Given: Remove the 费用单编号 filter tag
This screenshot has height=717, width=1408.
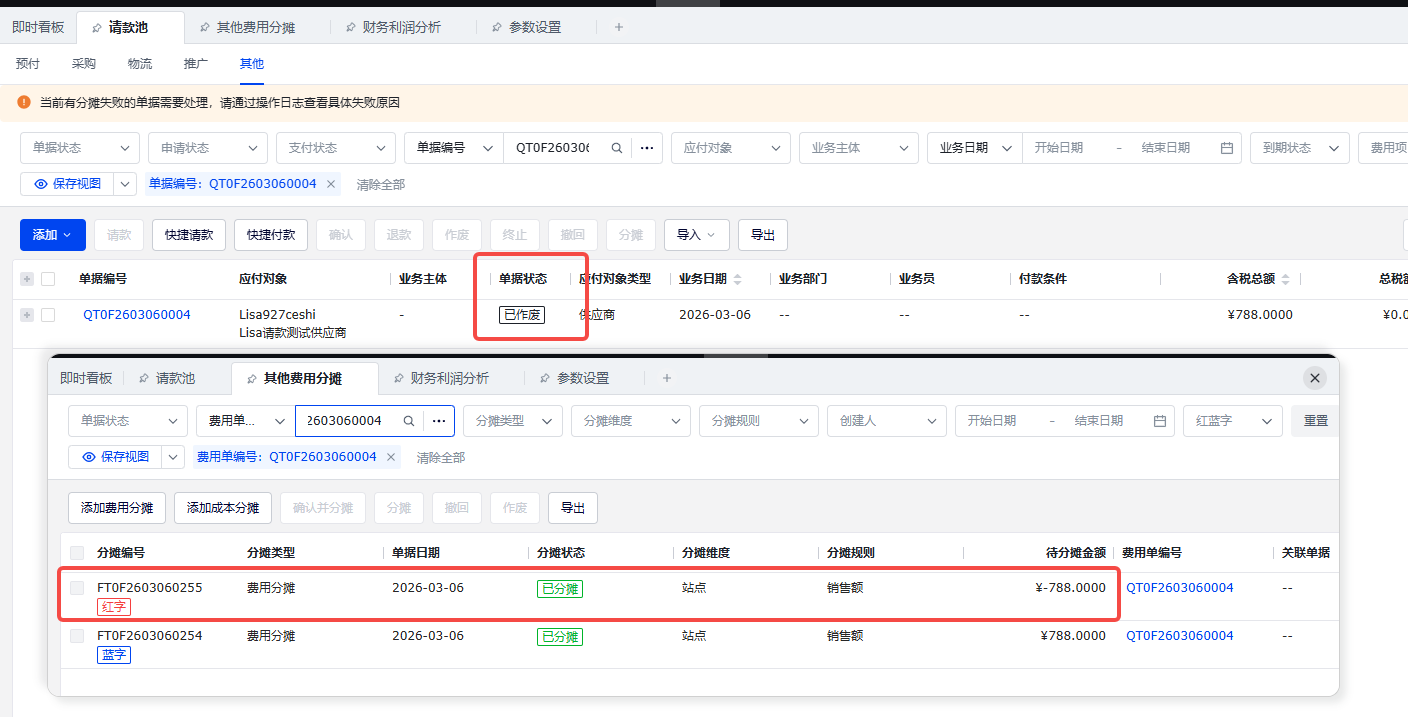Looking at the screenshot, I should 391,457.
